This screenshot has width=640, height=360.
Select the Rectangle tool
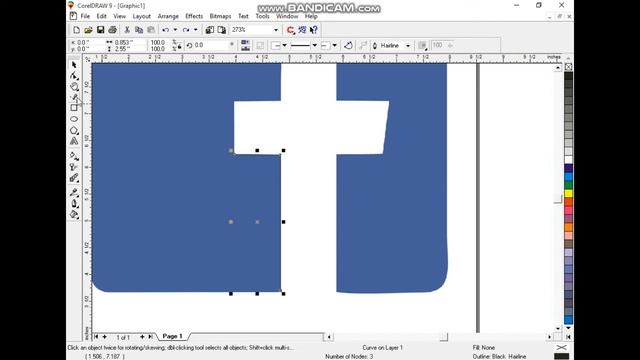click(x=74, y=108)
